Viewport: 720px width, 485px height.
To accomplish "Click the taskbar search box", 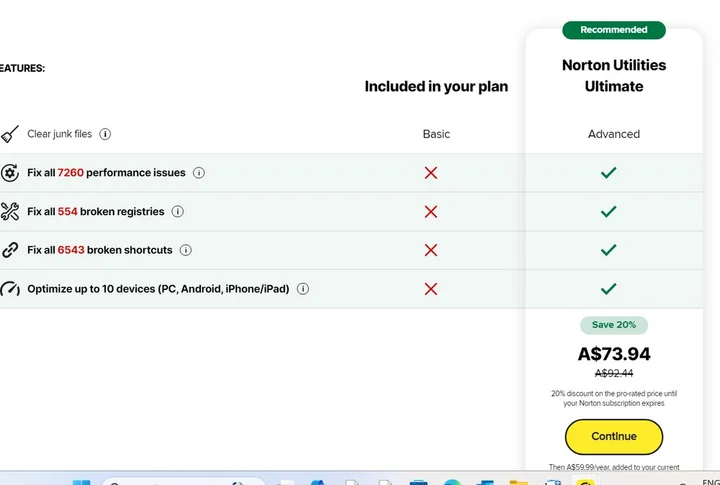I will [183, 481].
